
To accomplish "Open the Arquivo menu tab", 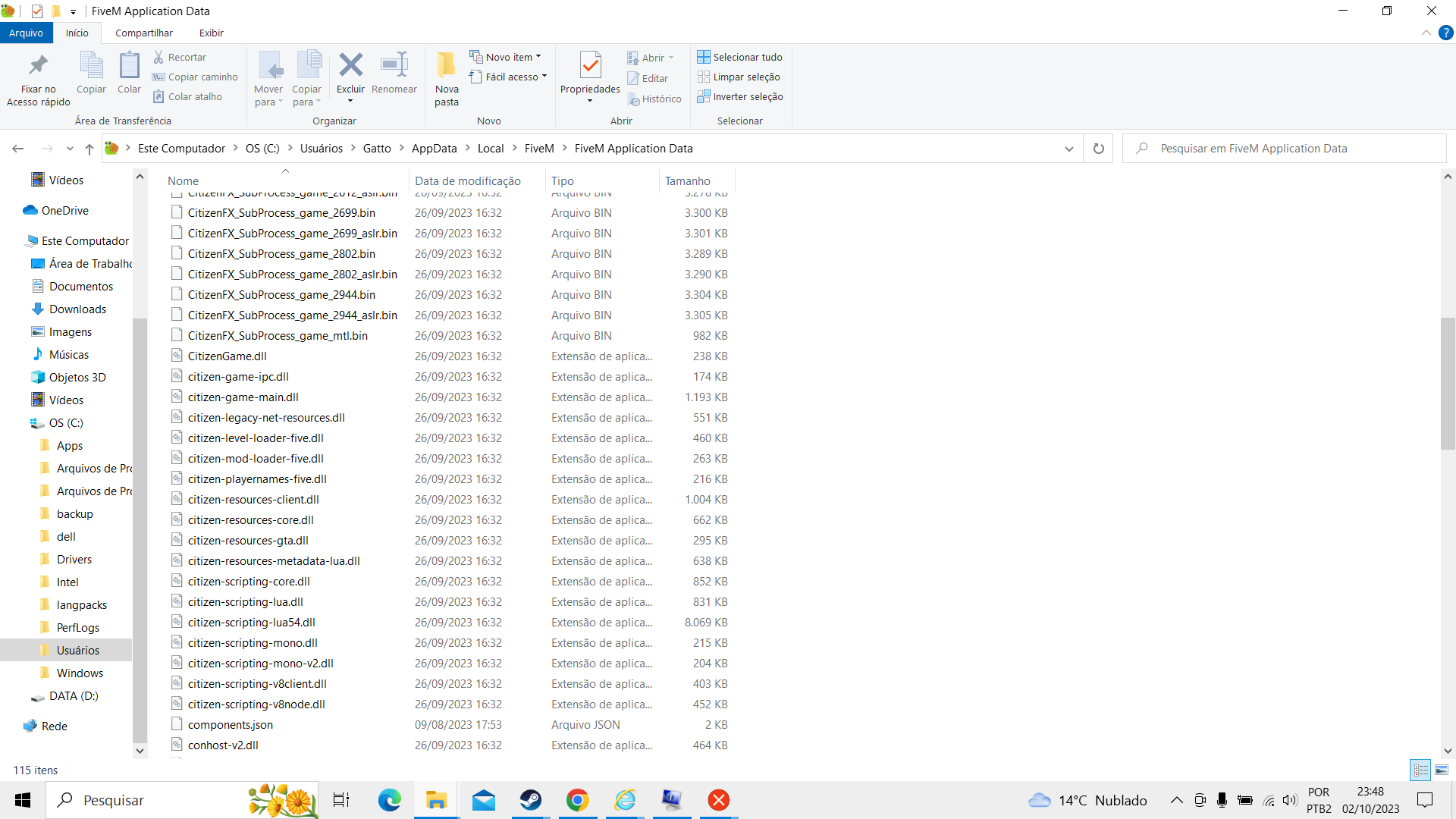I will [27, 33].
